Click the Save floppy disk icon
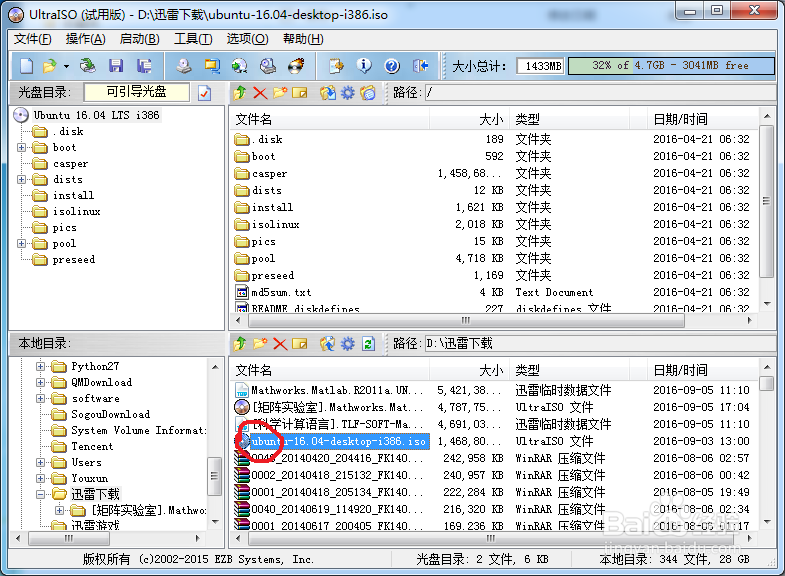 coord(116,66)
